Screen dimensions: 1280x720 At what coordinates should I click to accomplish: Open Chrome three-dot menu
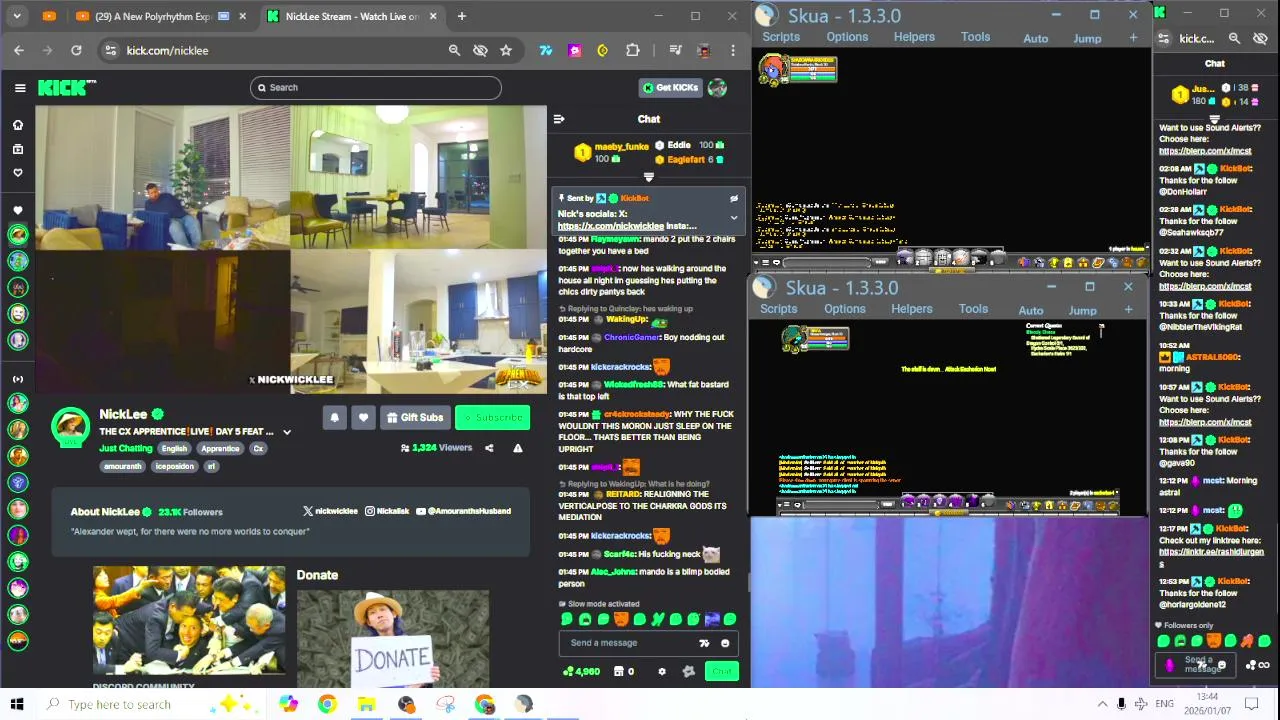click(733, 50)
